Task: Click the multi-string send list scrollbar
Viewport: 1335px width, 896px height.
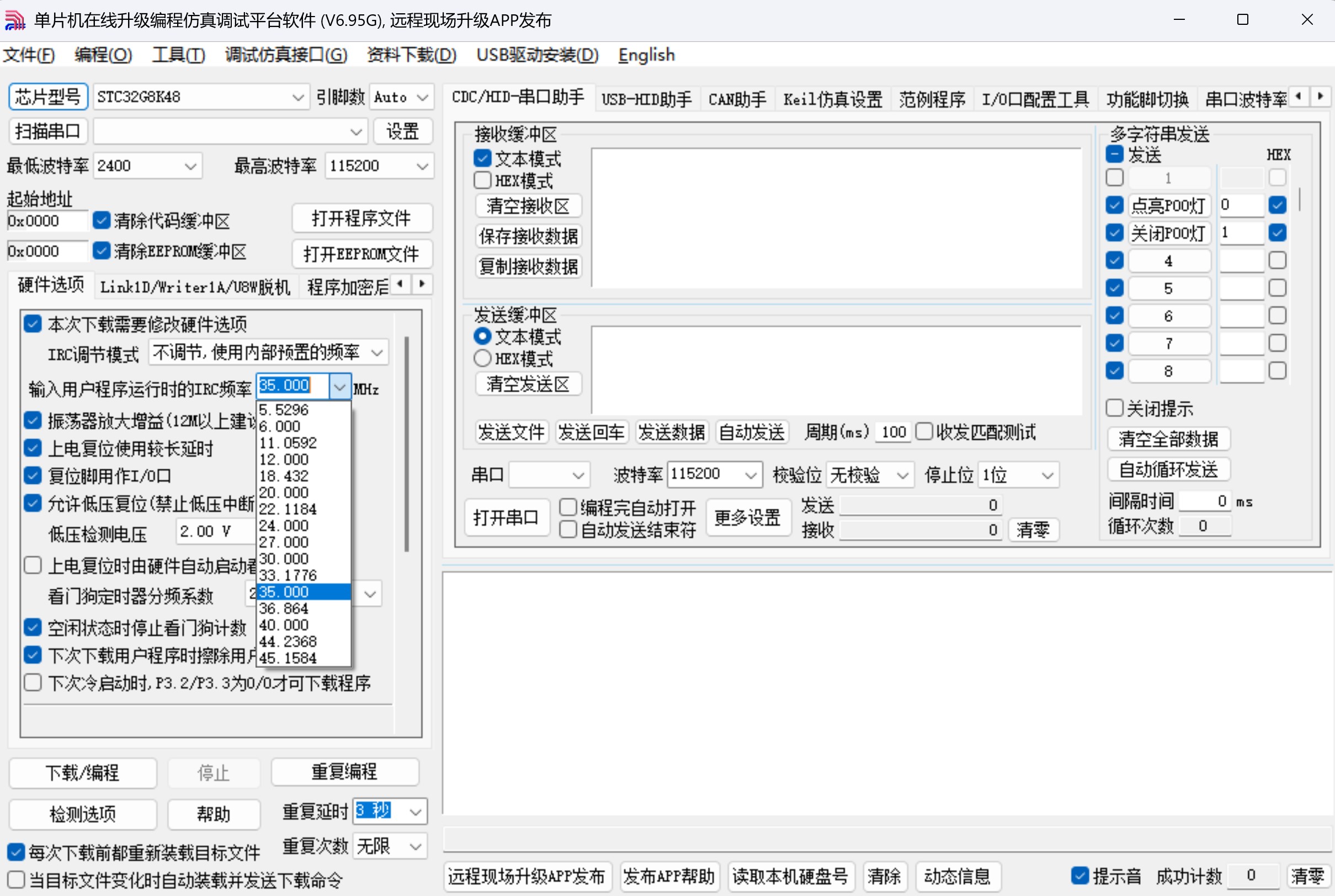Action: pyautogui.click(x=1300, y=199)
